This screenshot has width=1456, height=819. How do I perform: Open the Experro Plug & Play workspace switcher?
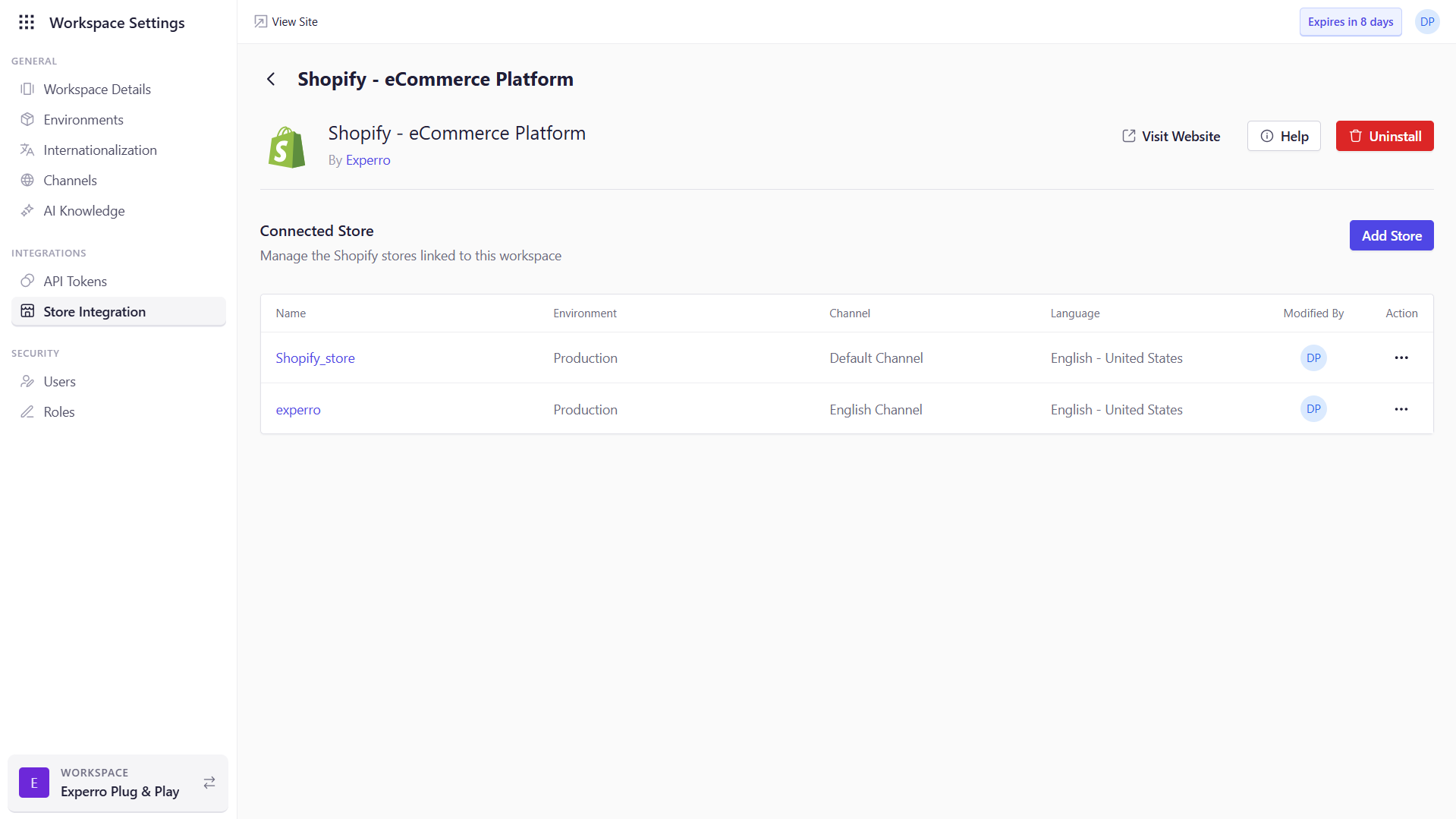coord(119,791)
